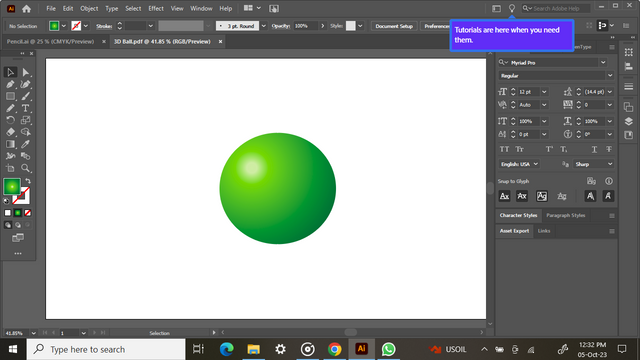Open the Align panel icon
The height and width of the screenshot is (360, 640).
click(629, 67)
